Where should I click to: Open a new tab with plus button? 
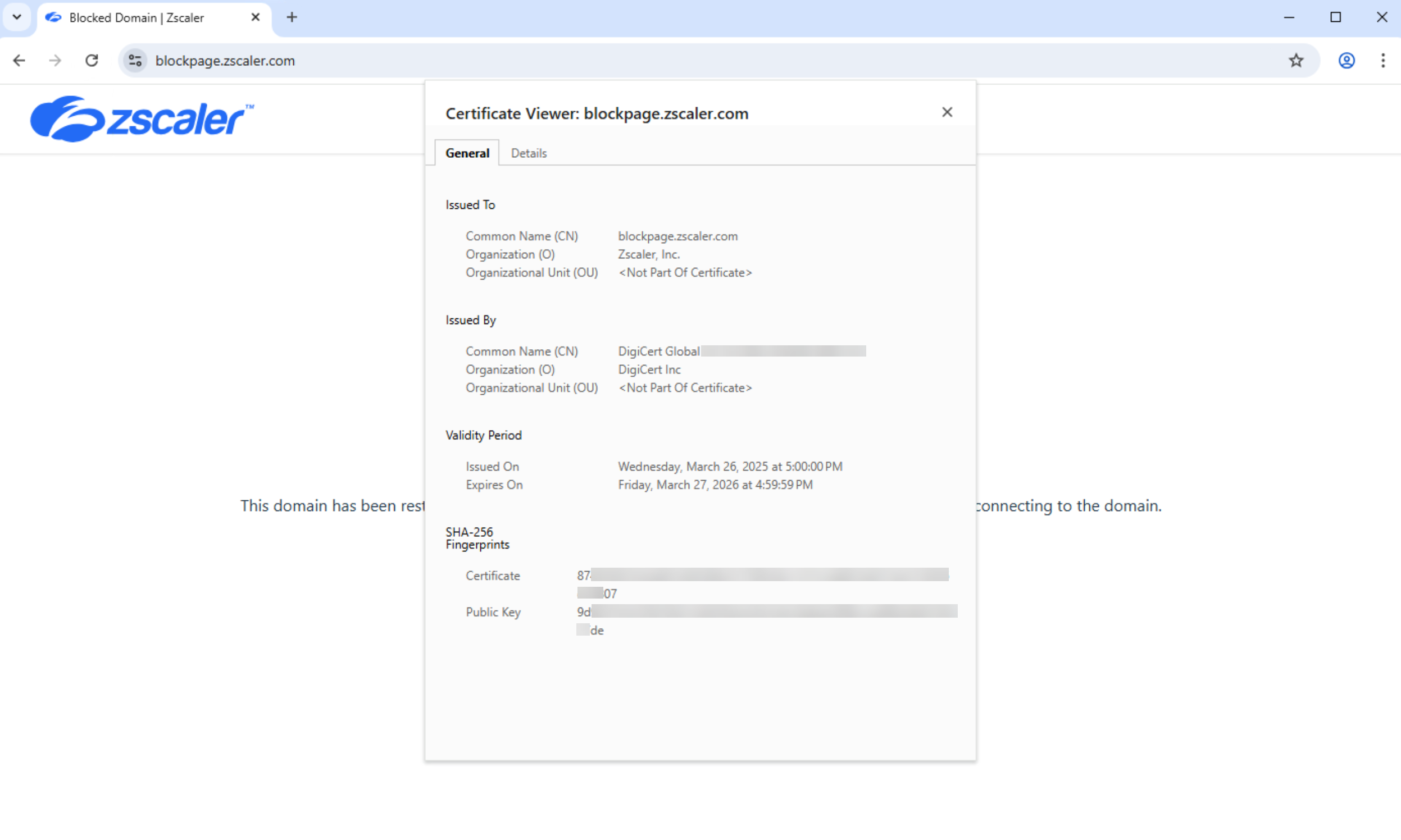click(x=292, y=17)
